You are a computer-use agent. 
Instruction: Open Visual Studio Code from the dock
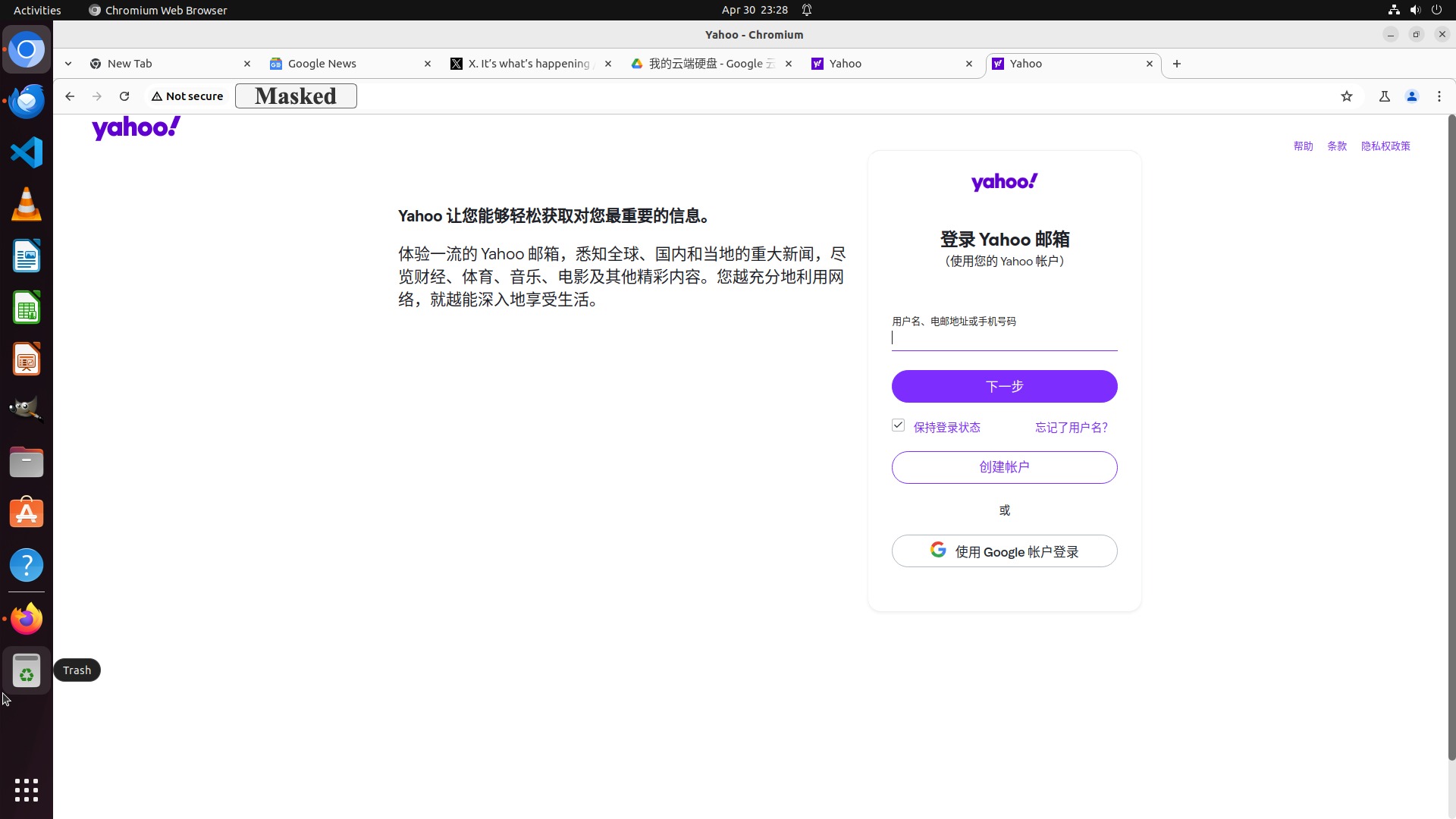(x=27, y=152)
